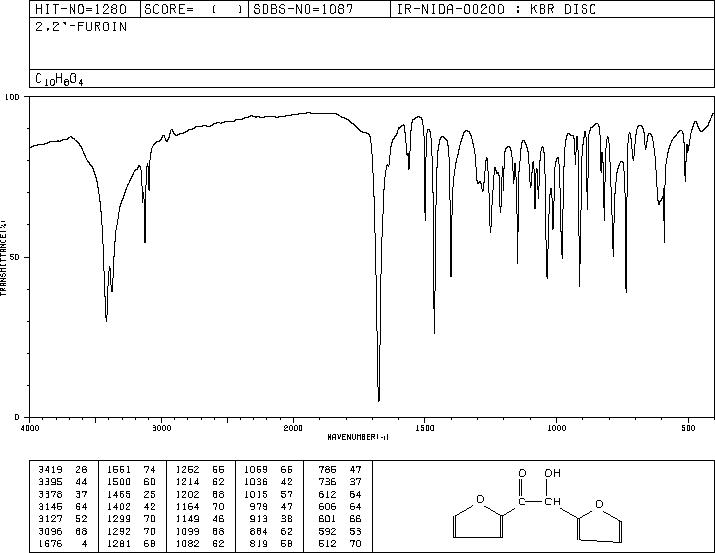Click the 1000 wavenumber axis label
Viewport: 715px width, 553px height.
[x=556, y=428]
